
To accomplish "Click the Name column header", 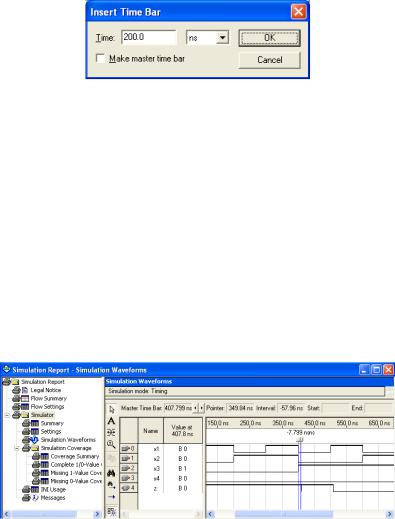I will (x=151, y=430).
